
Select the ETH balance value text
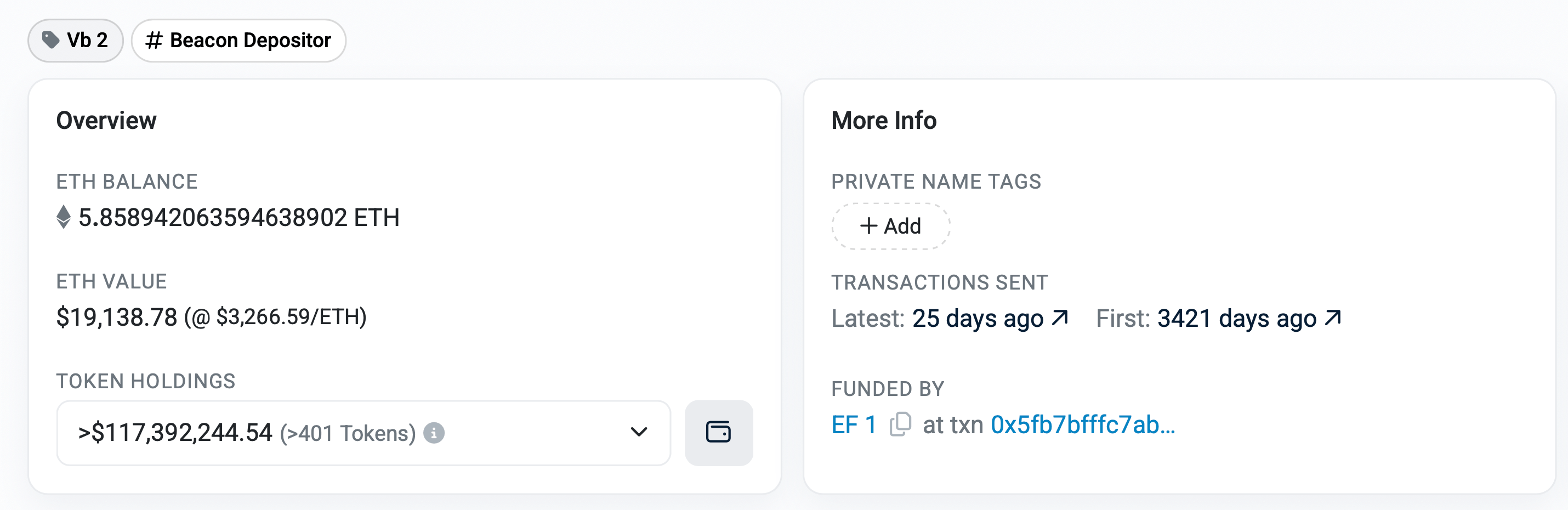(239, 217)
